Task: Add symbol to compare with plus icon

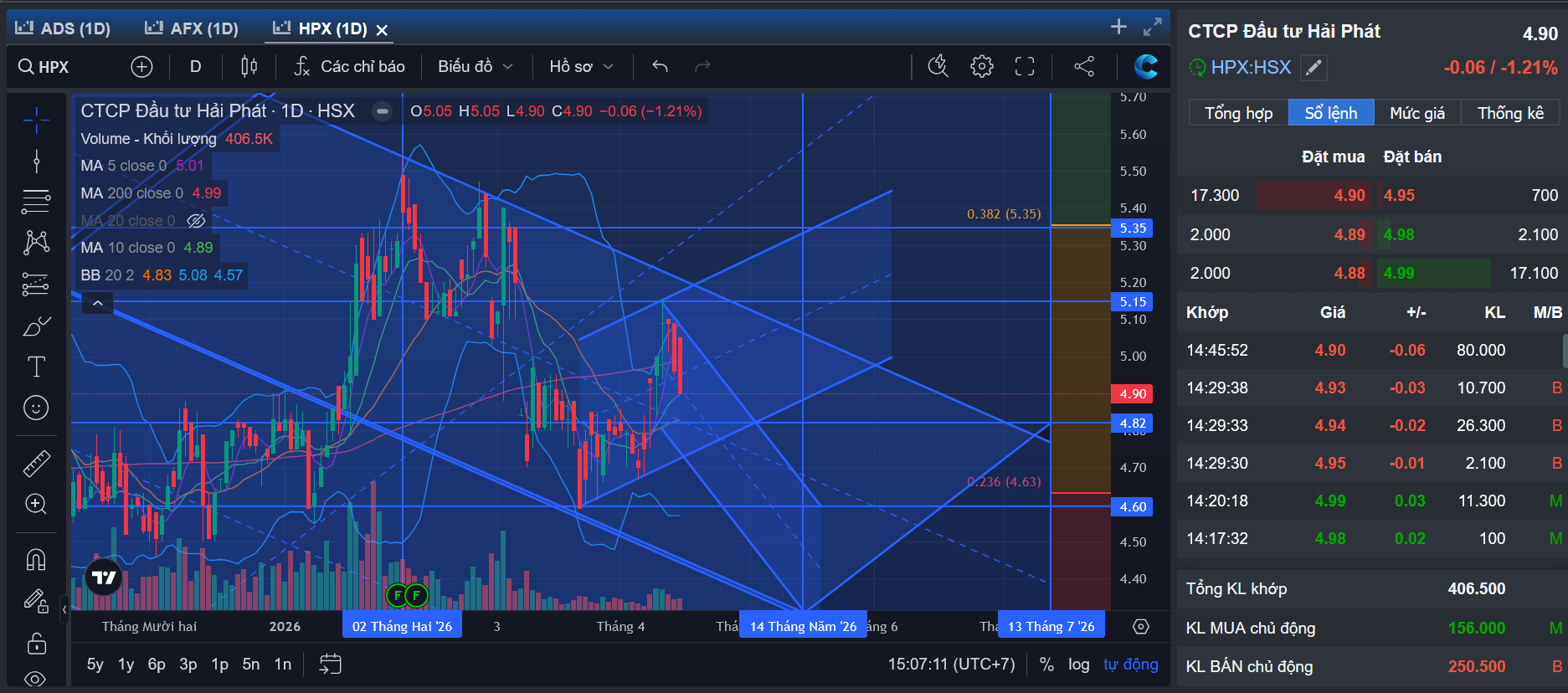Action: pyautogui.click(x=141, y=67)
